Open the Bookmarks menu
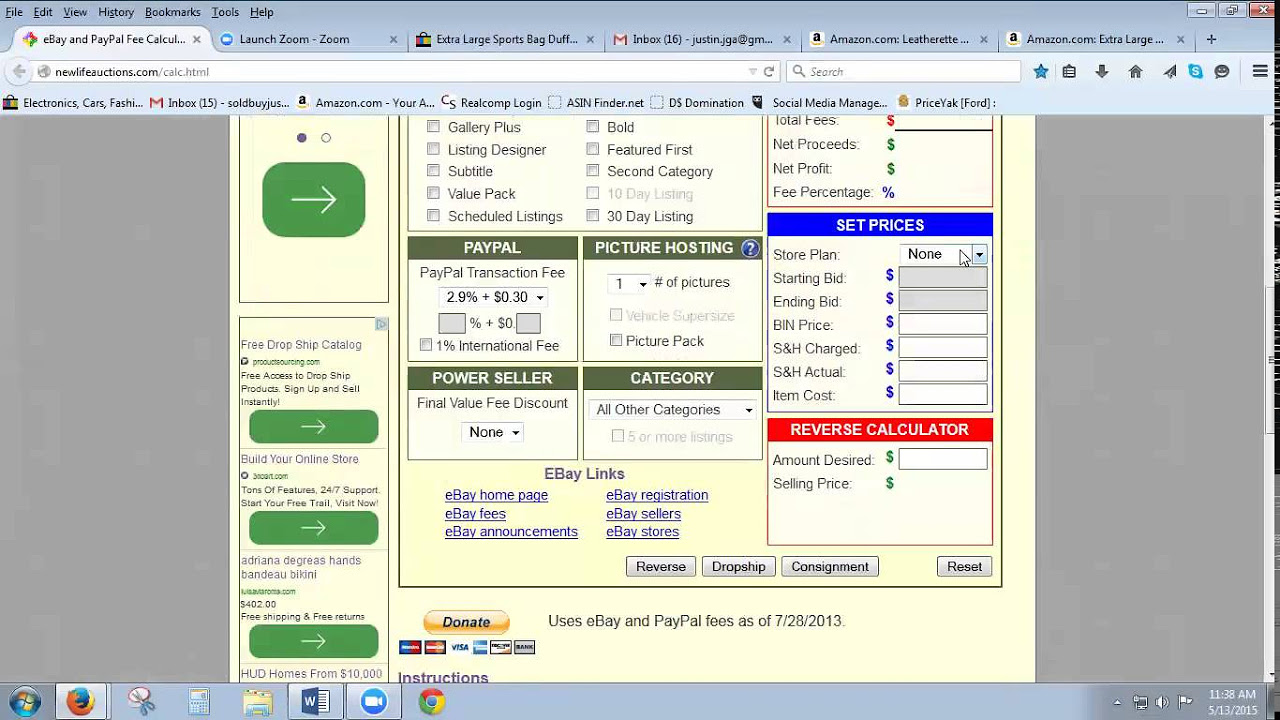This screenshot has height=720, width=1280. coord(173,12)
